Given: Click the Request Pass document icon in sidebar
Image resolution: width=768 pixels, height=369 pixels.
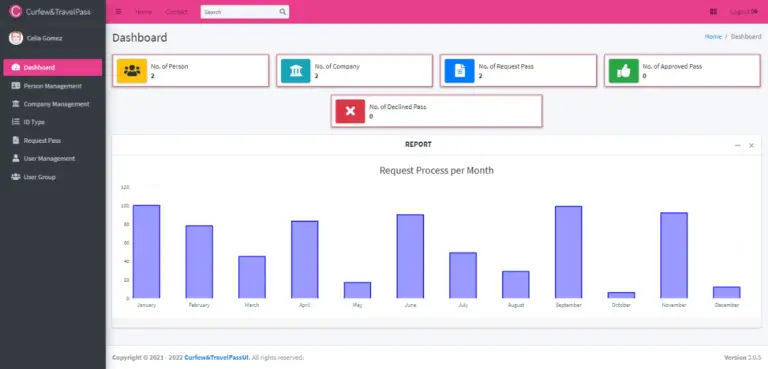Looking at the screenshot, I should (x=16, y=141).
